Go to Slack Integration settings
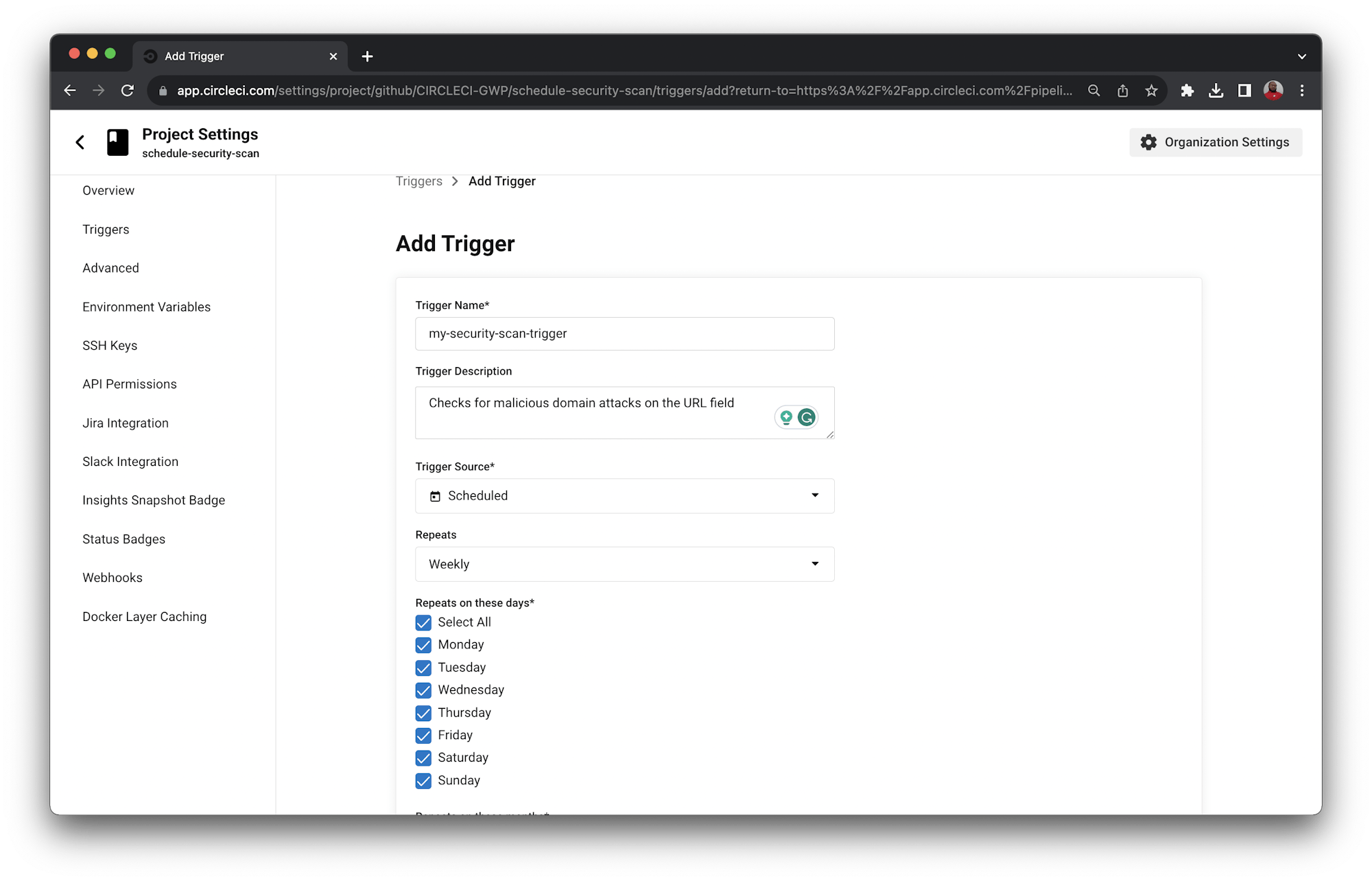1372x881 pixels. 130,461
